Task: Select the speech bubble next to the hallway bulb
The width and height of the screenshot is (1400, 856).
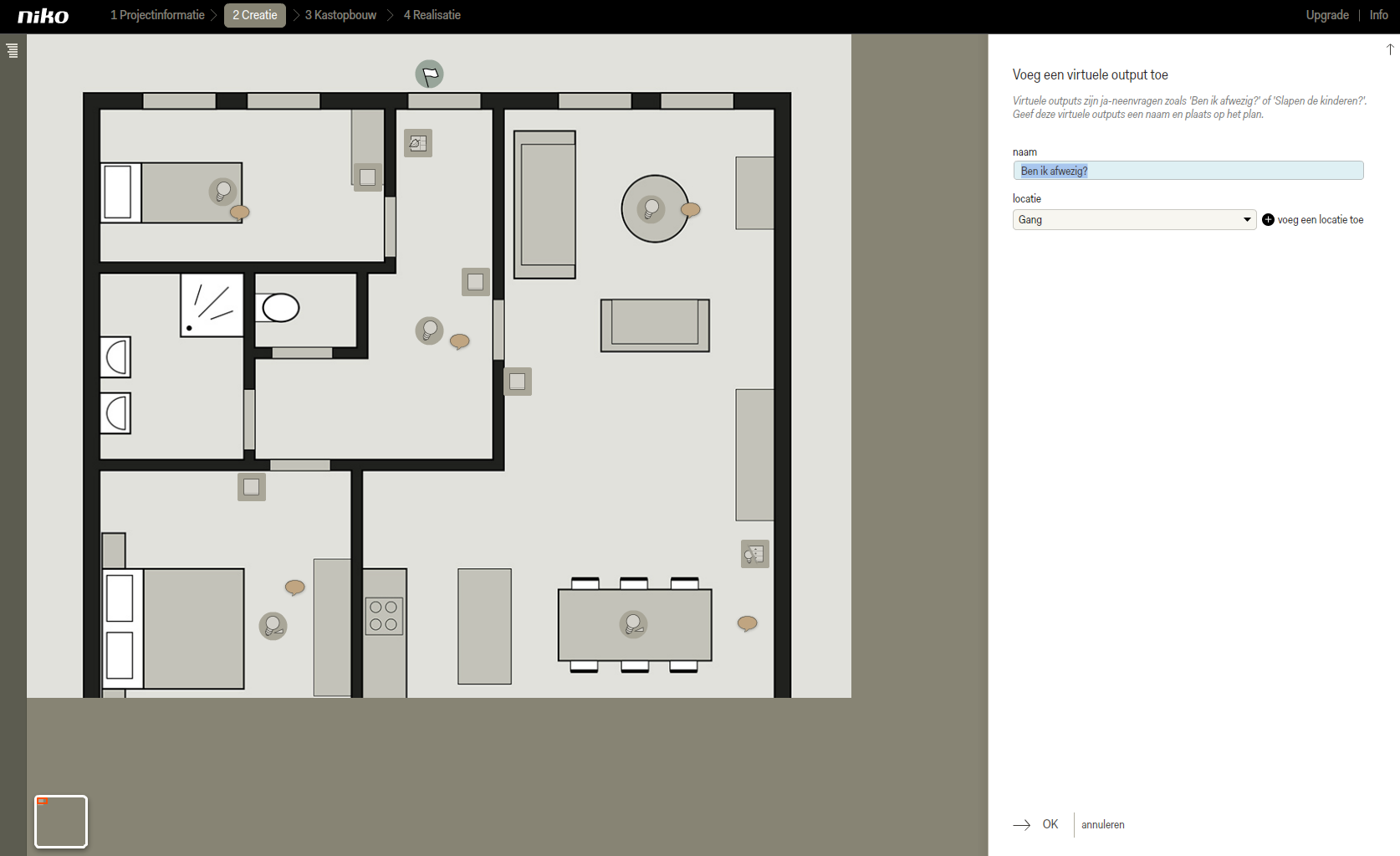Action: (460, 341)
